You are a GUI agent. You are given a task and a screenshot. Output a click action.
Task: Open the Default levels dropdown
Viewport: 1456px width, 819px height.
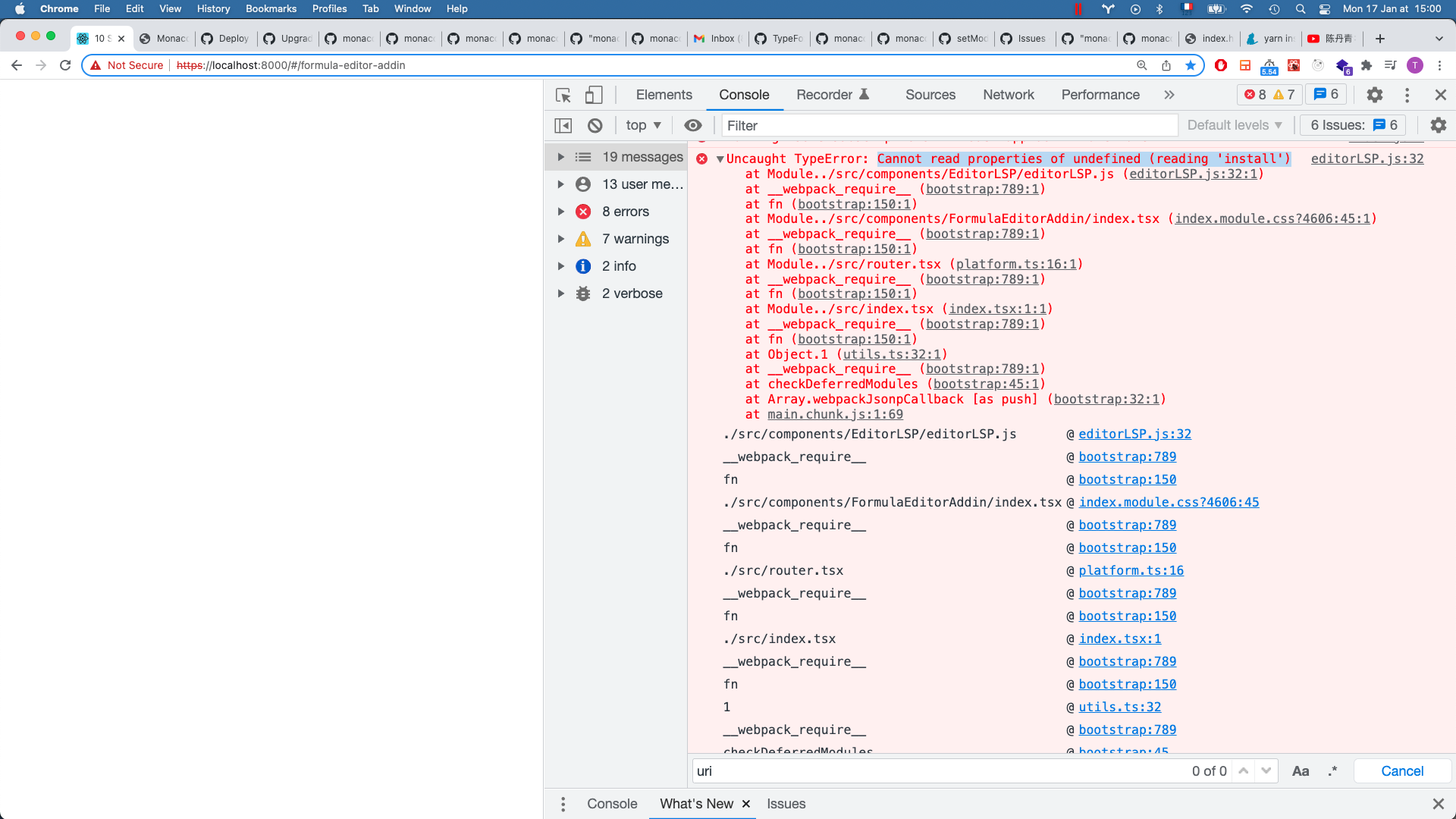[1234, 125]
